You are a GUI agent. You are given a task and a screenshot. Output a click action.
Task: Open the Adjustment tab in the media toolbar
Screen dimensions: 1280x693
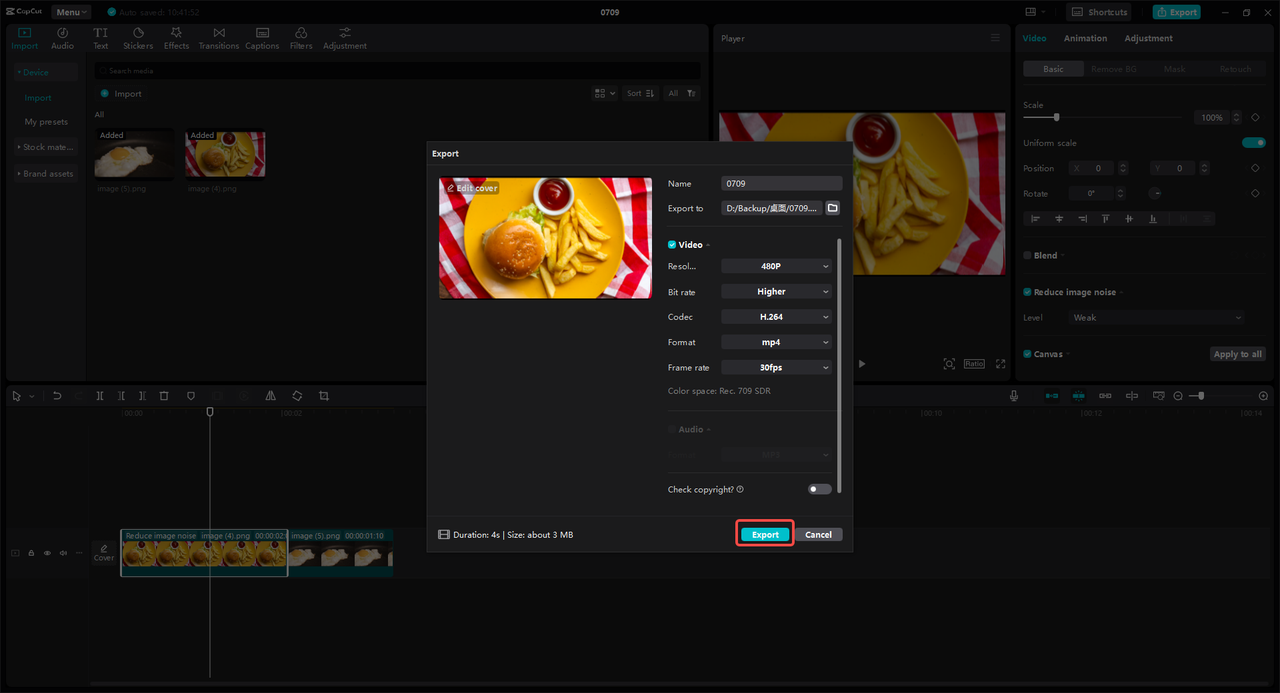345,39
